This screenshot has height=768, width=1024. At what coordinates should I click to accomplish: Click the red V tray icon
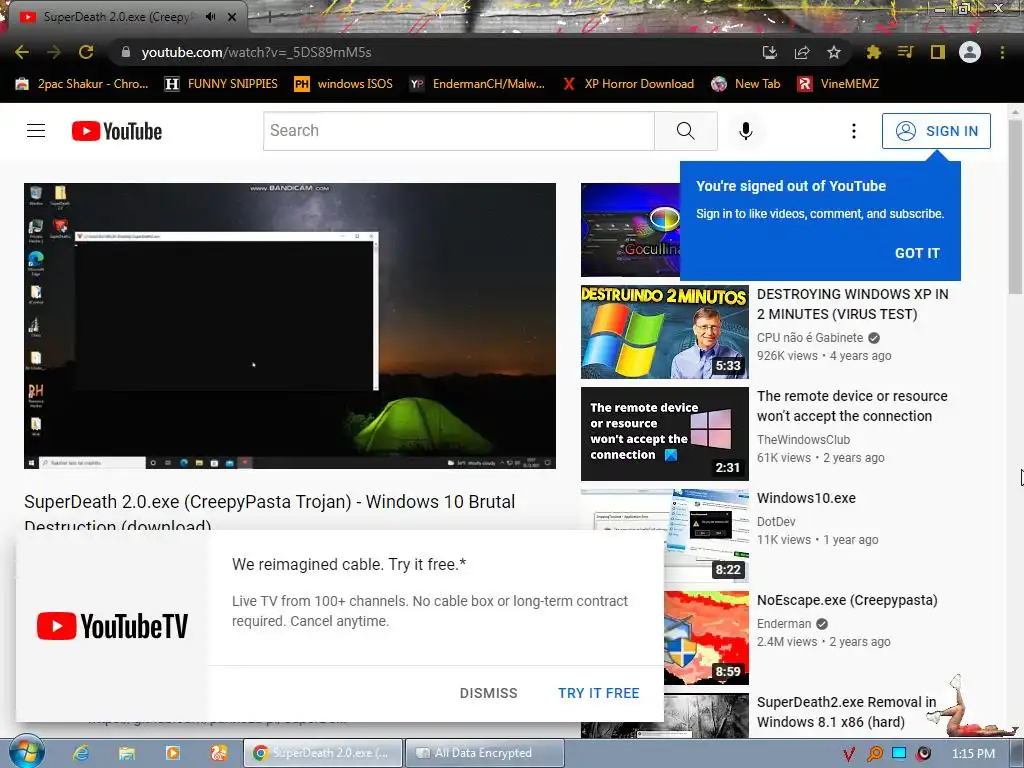pos(848,754)
